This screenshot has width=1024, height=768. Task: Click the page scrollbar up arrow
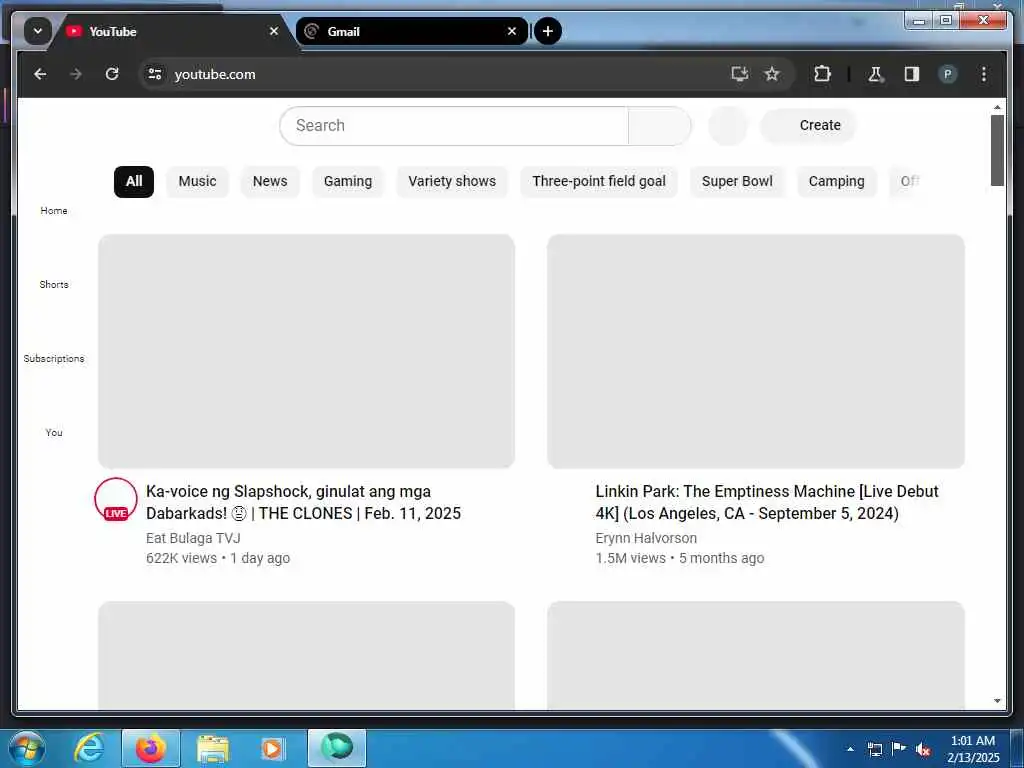click(x=997, y=106)
